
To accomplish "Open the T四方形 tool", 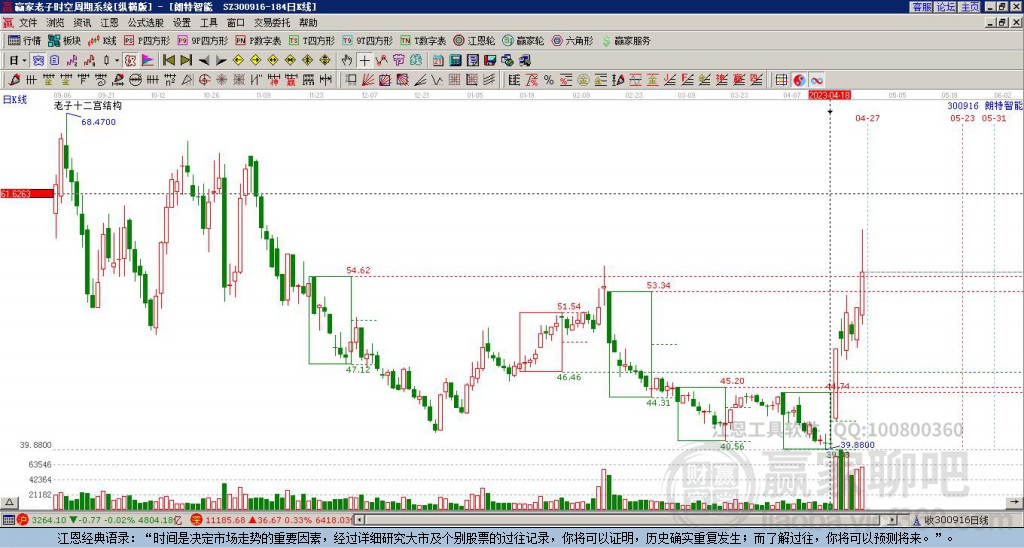I will (312, 40).
